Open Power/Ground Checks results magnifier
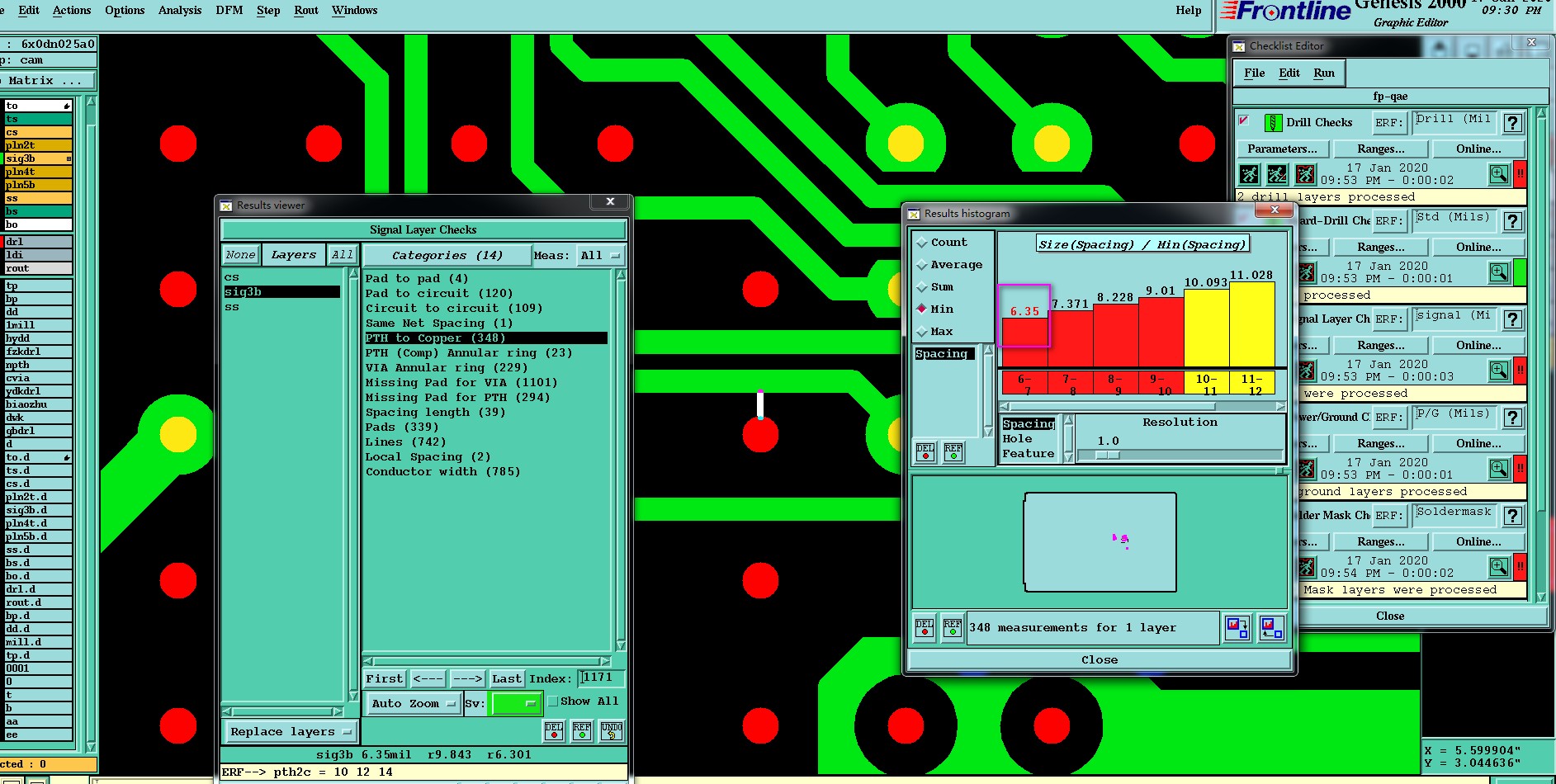 (x=1499, y=469)
